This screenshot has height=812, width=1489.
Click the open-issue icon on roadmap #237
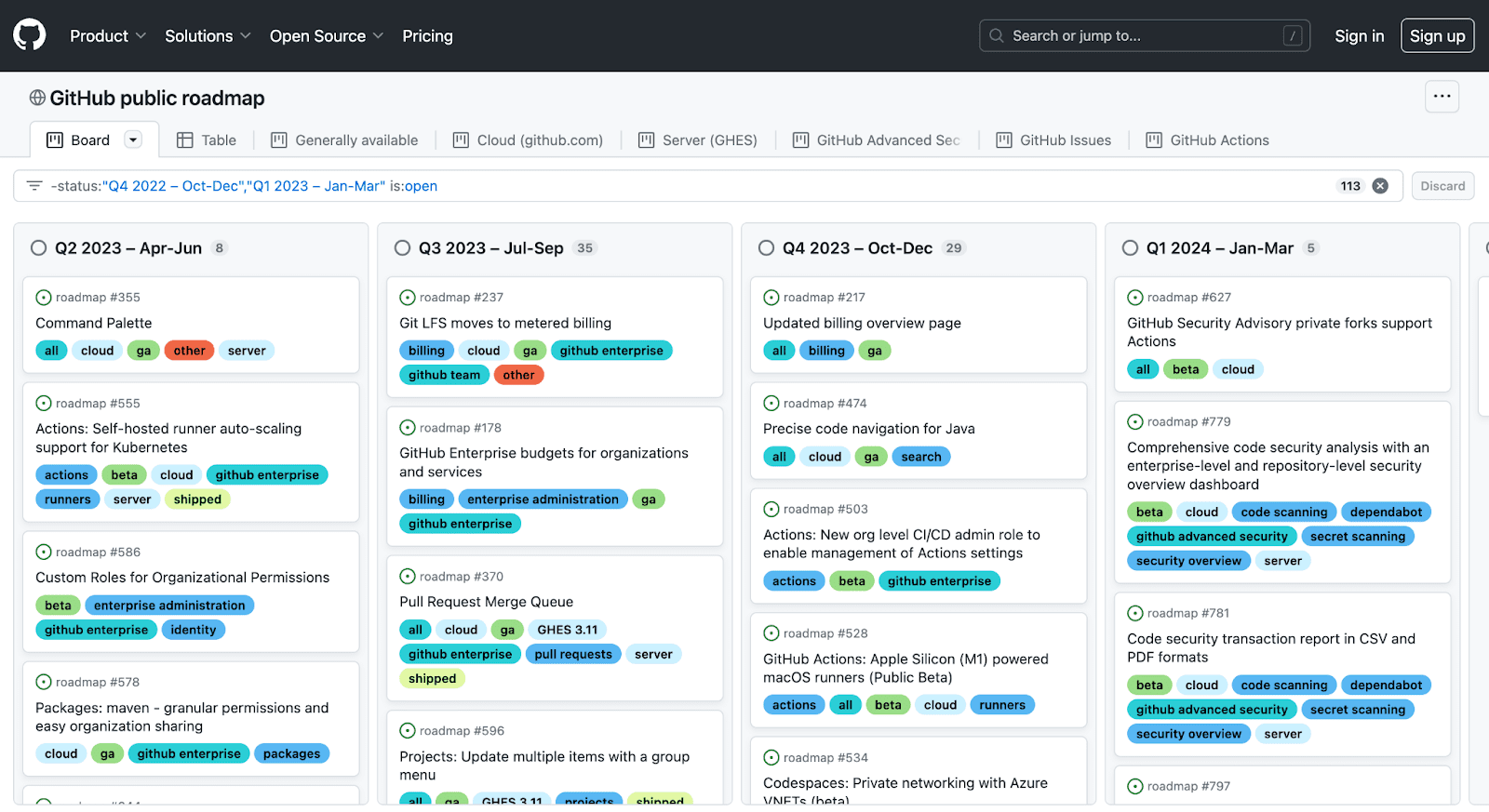click(x=408, y=298)
